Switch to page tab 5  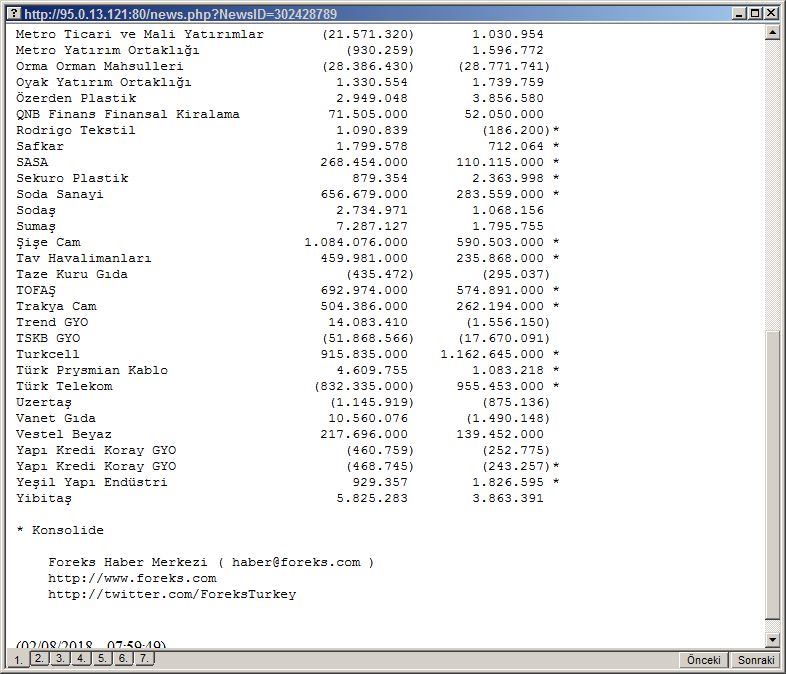tap(102, 658)
